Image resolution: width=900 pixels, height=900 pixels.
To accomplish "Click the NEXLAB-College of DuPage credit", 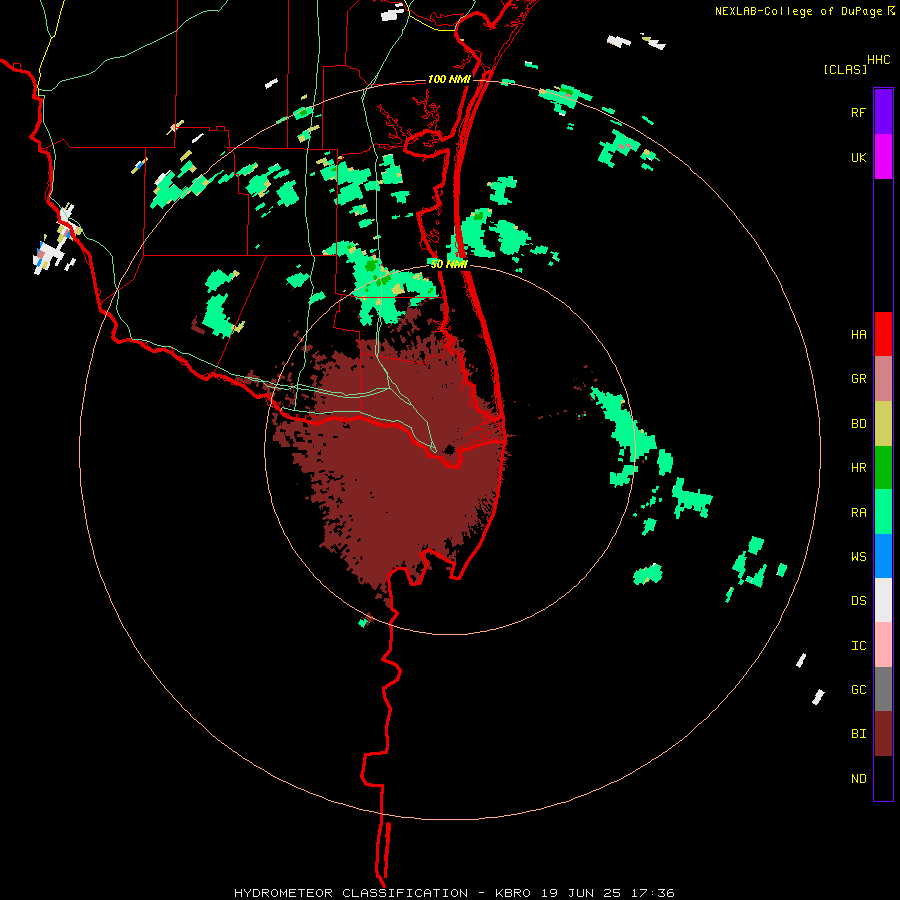I will click(798, 11).
